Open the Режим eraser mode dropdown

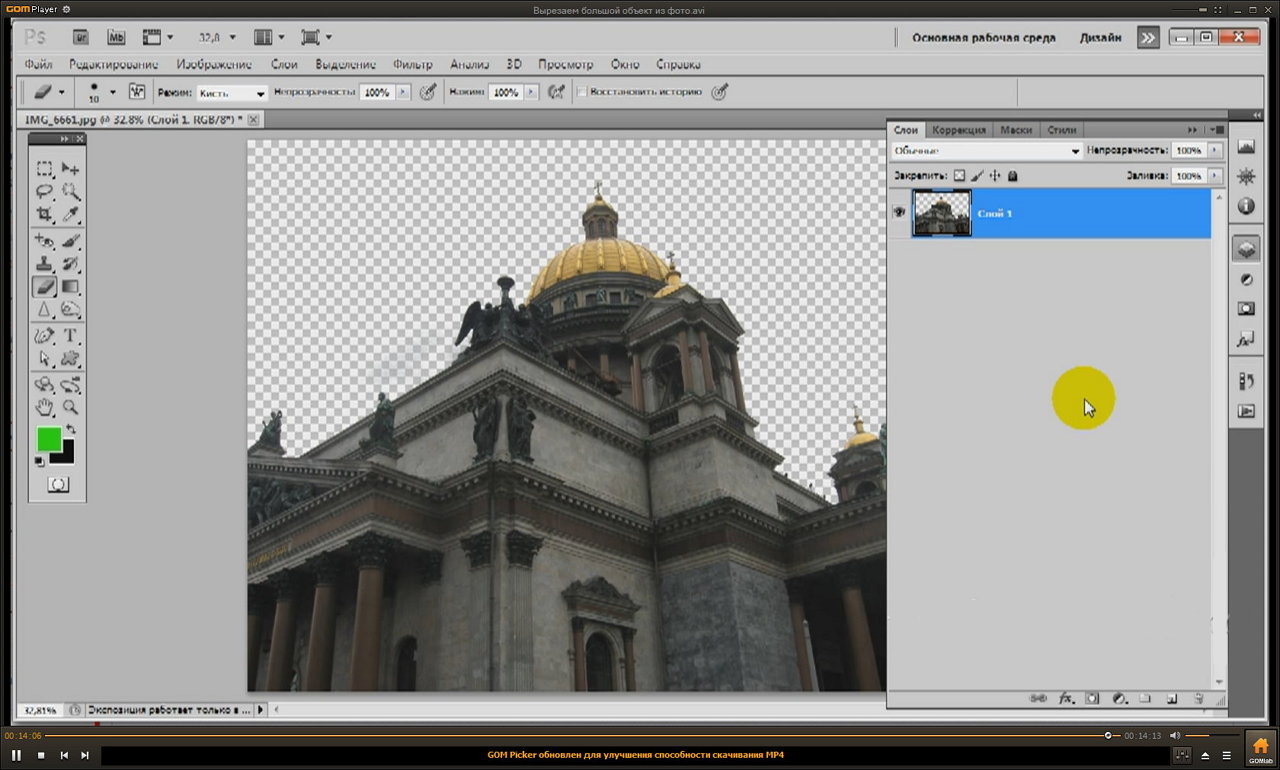232,92
